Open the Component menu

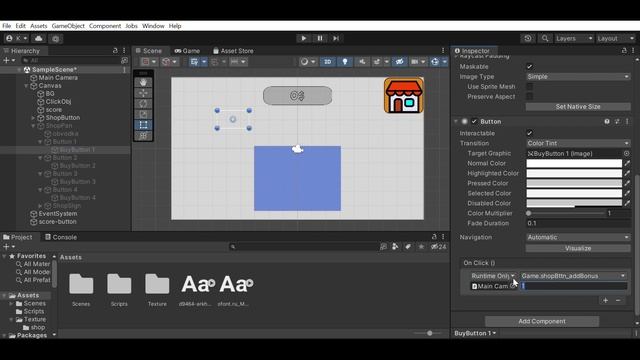click(105, 26)
